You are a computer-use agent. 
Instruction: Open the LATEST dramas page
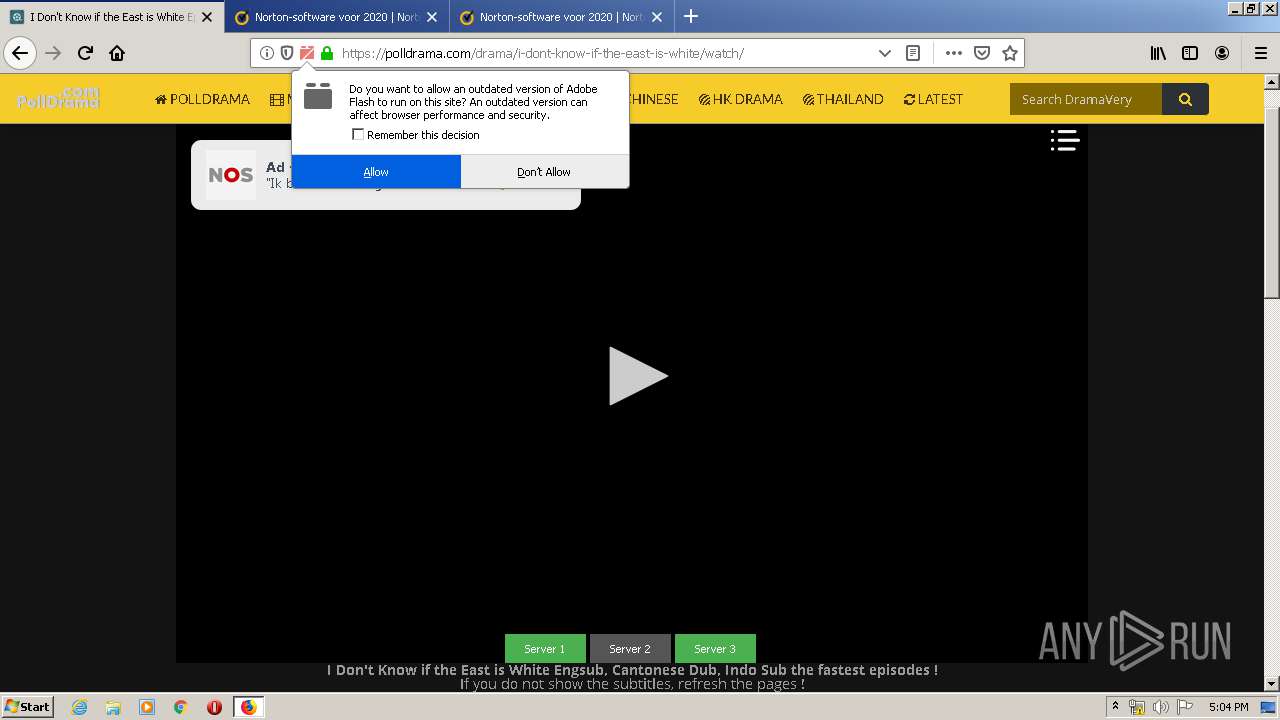[x=933, y=99]
